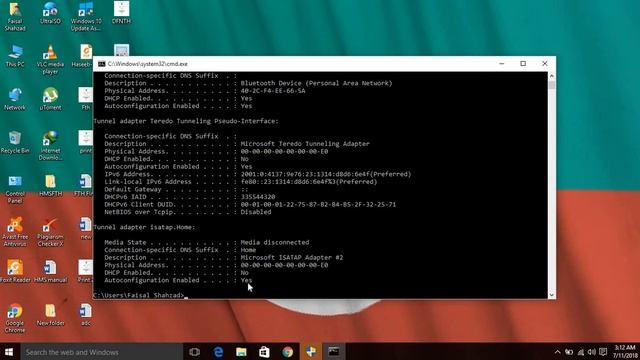Click the cmd vertical scrollbar thumb
This screenshot has width=640, height=360.
pyautogui.click(x=552, y=84)
